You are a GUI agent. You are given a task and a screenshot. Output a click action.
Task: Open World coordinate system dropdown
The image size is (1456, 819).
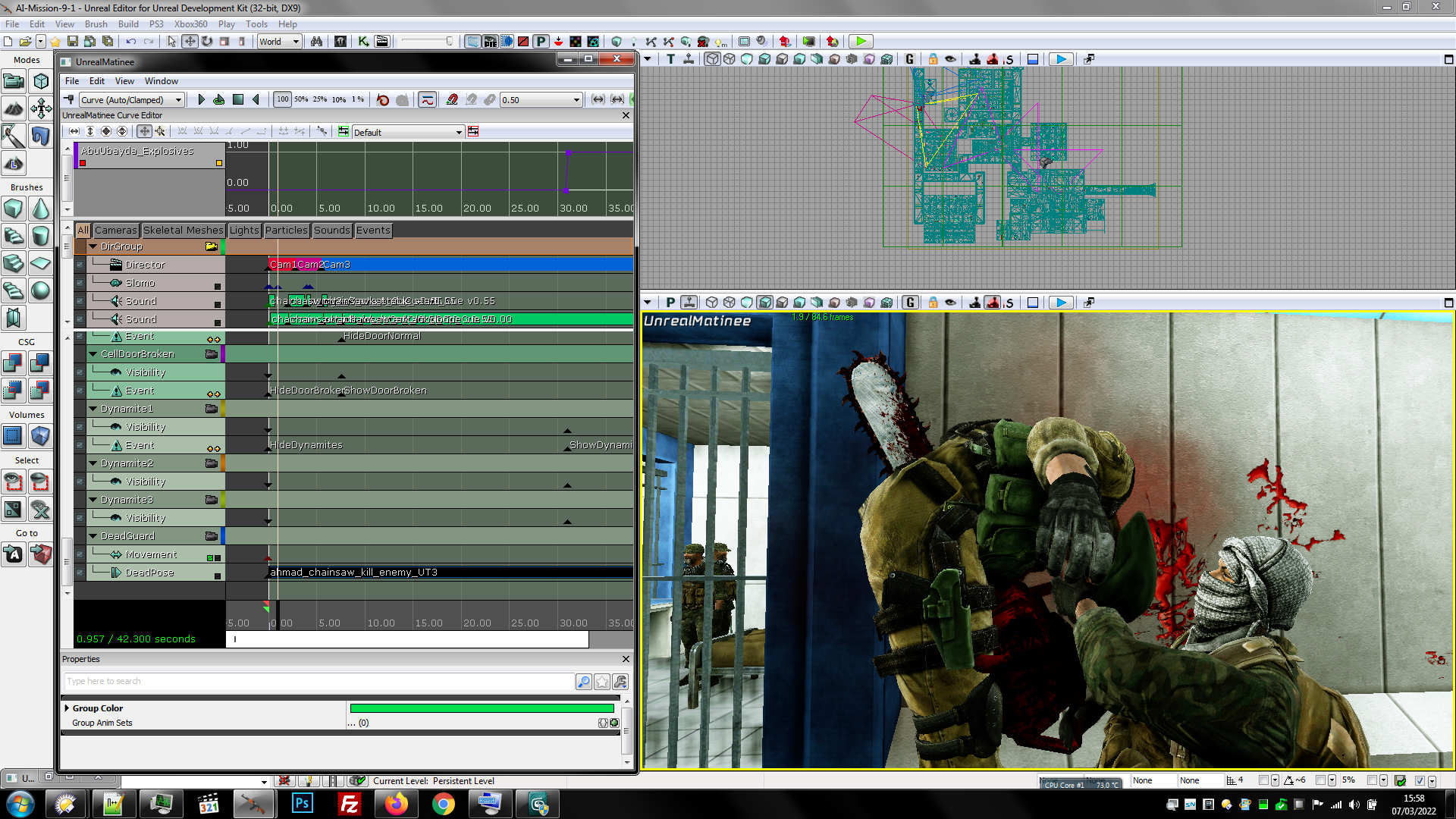(279, 42)
